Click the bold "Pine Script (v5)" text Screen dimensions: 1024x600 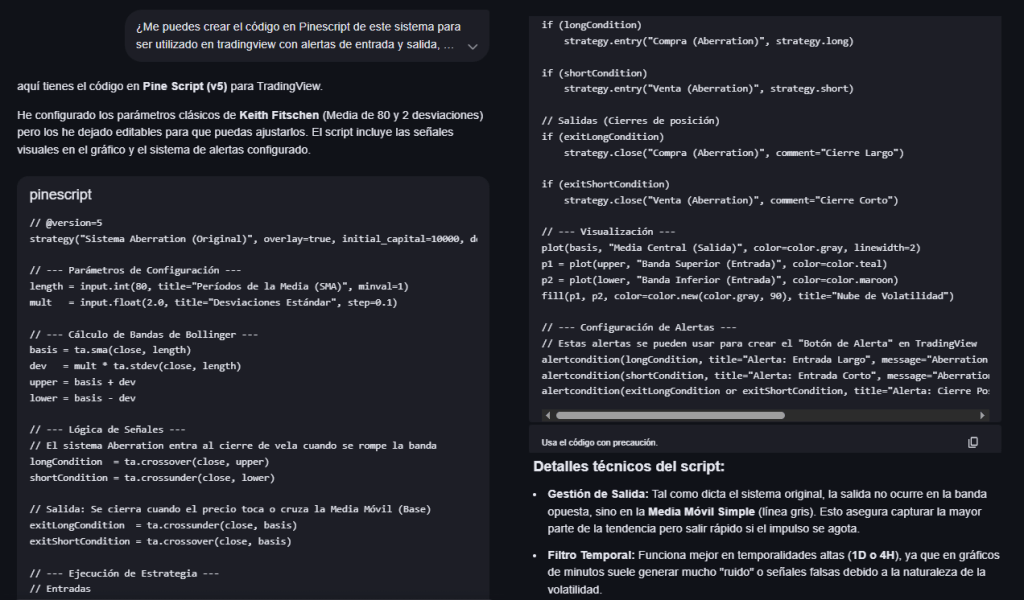185,86
